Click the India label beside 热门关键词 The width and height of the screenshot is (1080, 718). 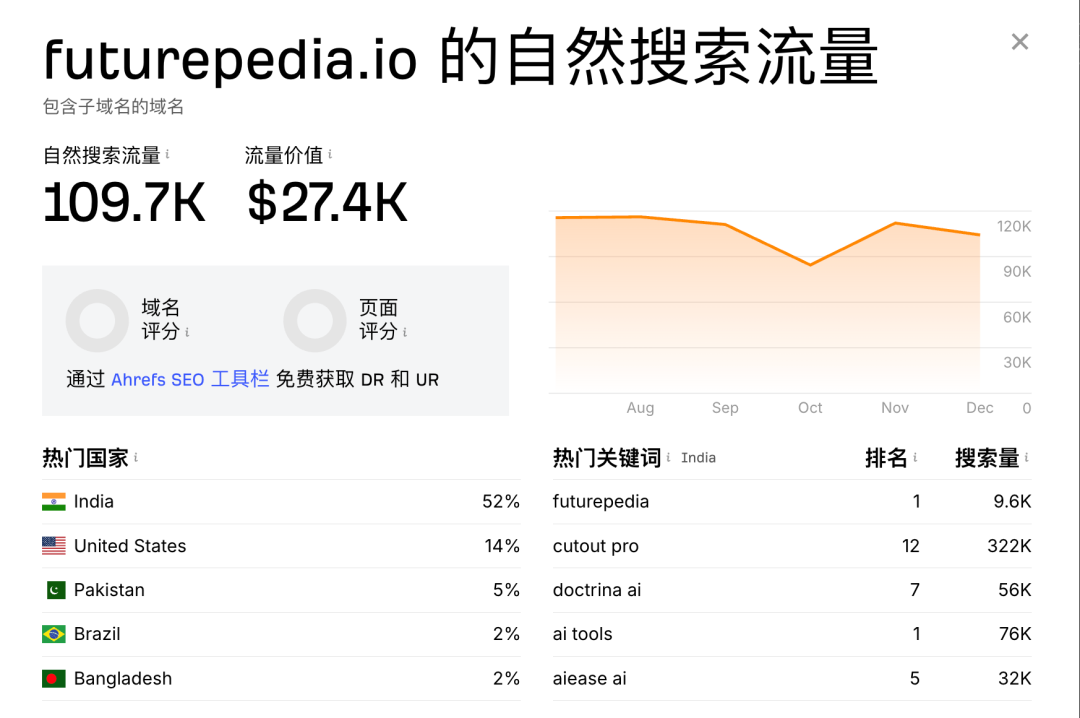(x=698, y=458)
